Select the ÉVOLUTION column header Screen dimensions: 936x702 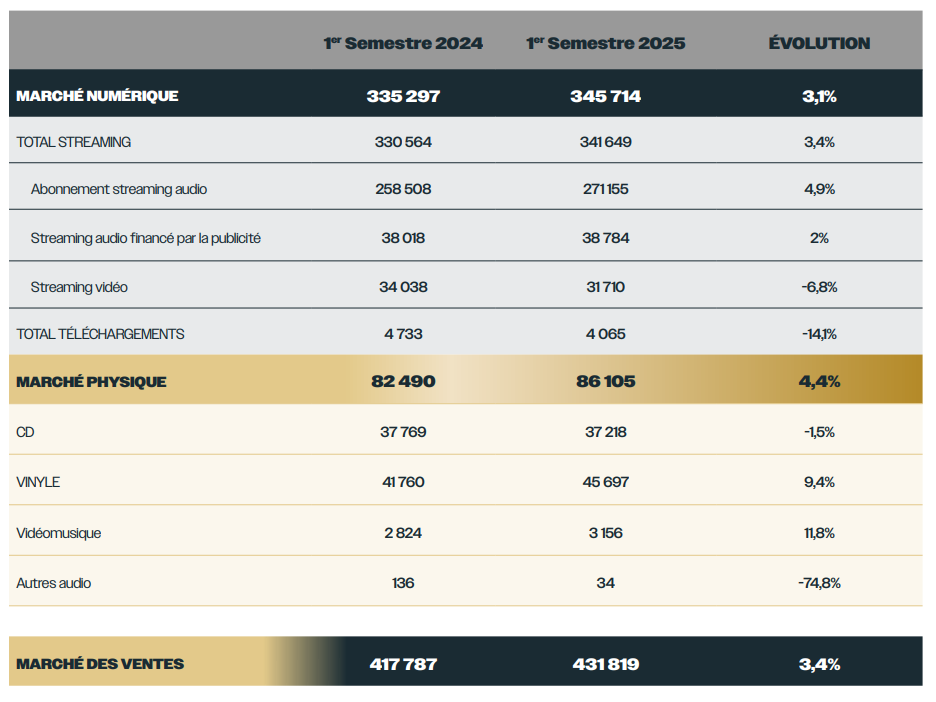click(819, 43)
